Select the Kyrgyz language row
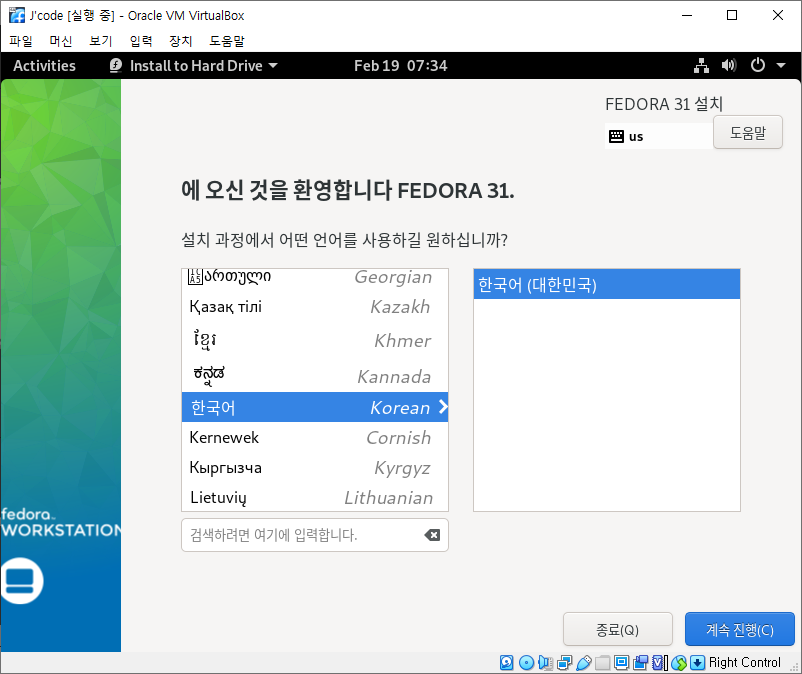802x674 pixels. [315, 467]
